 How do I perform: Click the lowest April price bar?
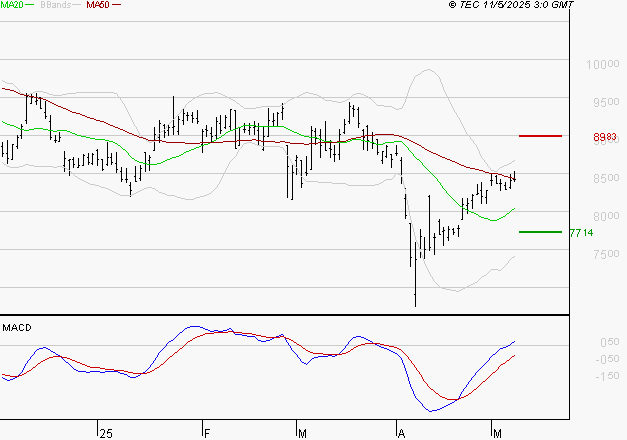pos(415,298)
